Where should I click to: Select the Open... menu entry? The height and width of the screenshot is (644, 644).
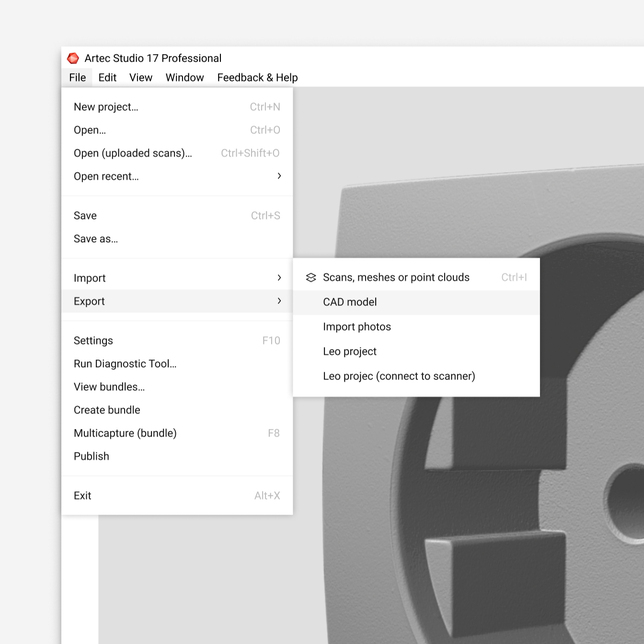click(177, 130)
